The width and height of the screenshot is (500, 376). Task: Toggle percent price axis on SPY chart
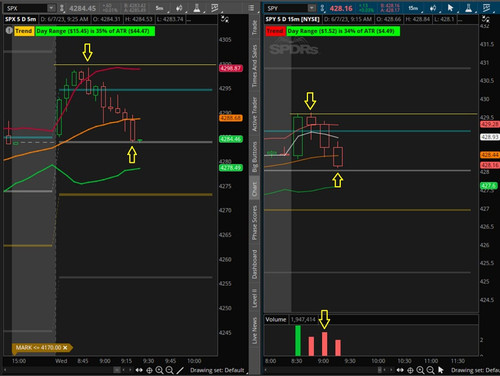(x=486, y=19)
